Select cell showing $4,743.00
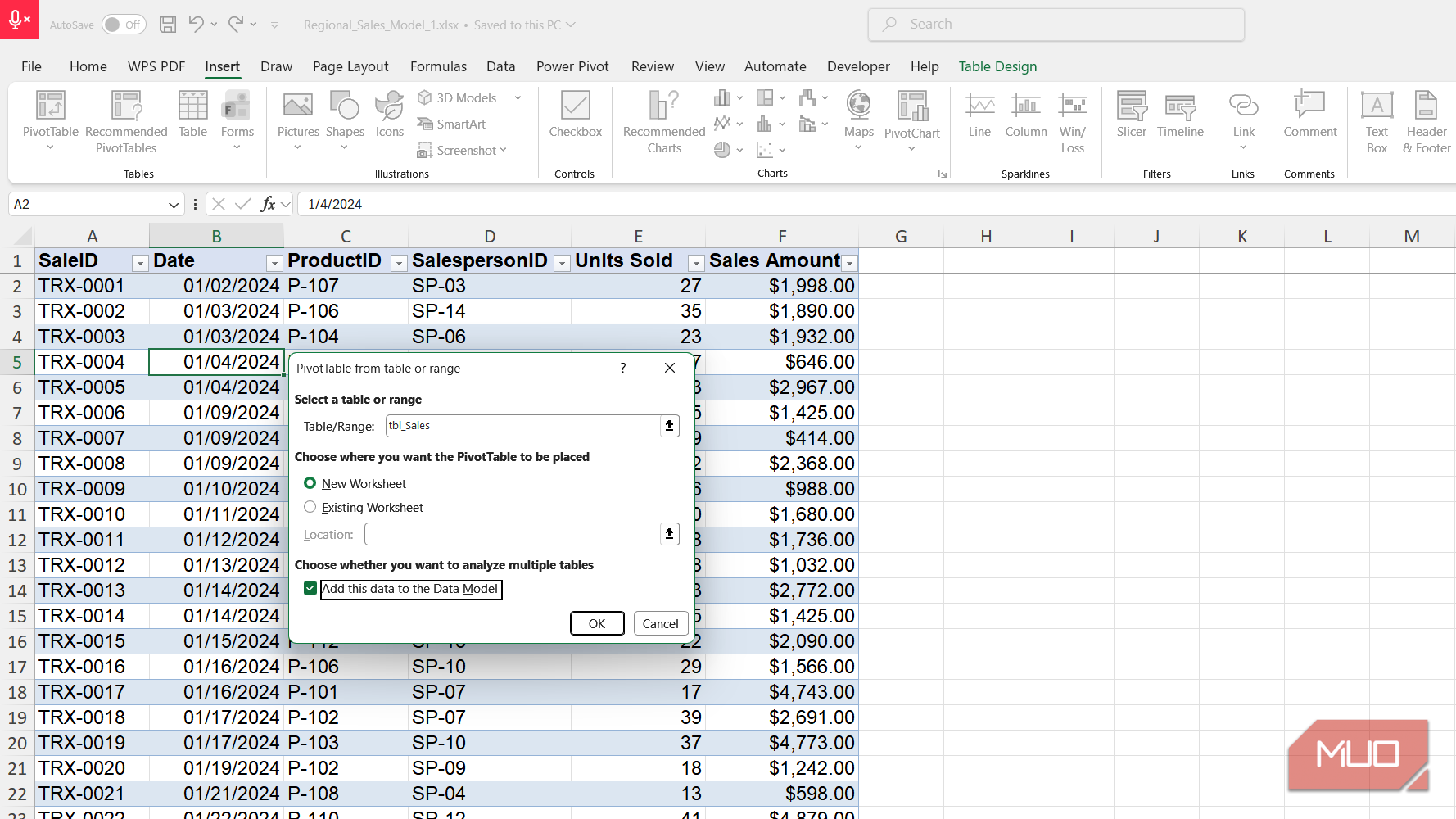 pos(782,692)
